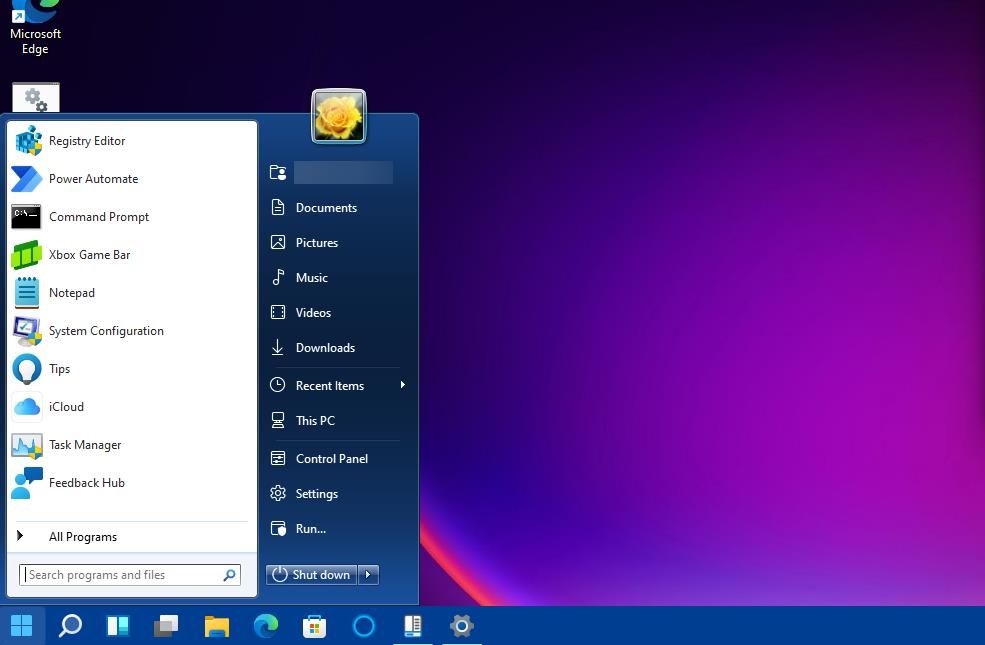This screenshot has width=985, height=645.
Task: Open the Registry Editor
Action: coord(87,140)
